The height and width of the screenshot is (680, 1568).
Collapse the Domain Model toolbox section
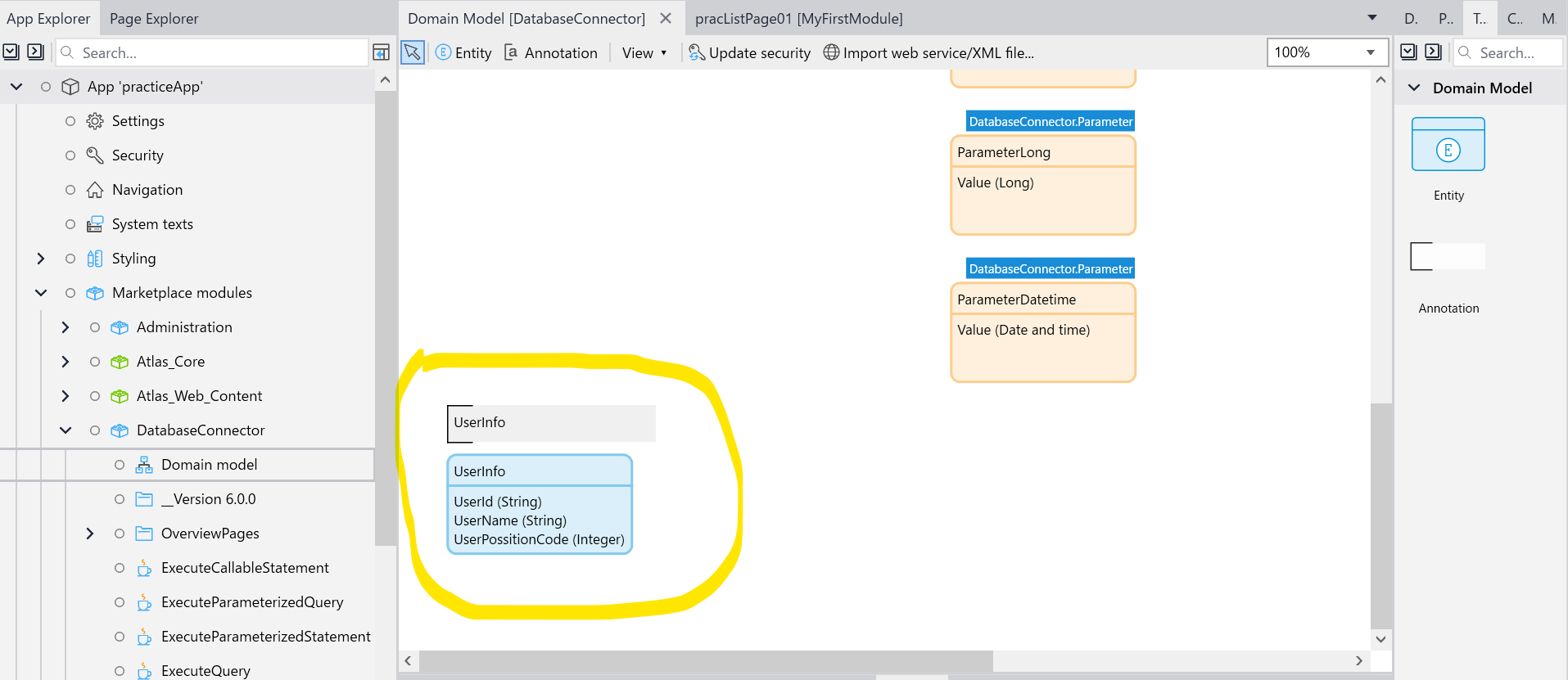click(1414, 88)
